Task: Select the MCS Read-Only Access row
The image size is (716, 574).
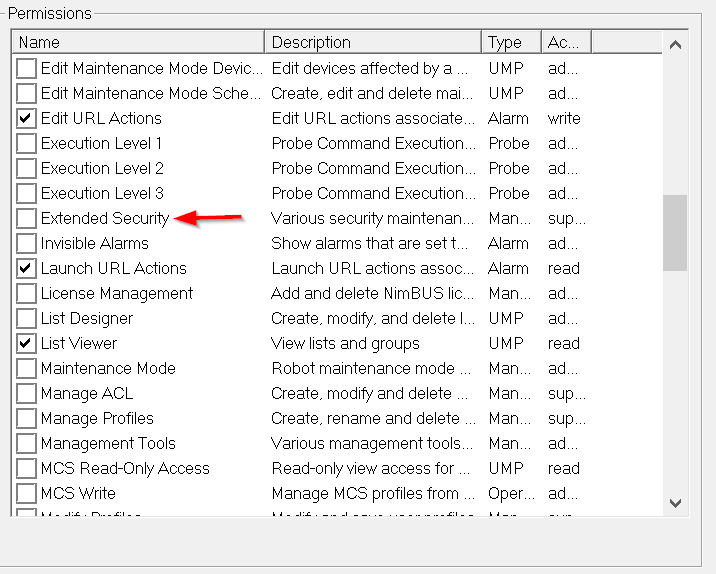Action: [x=125, y=468]
